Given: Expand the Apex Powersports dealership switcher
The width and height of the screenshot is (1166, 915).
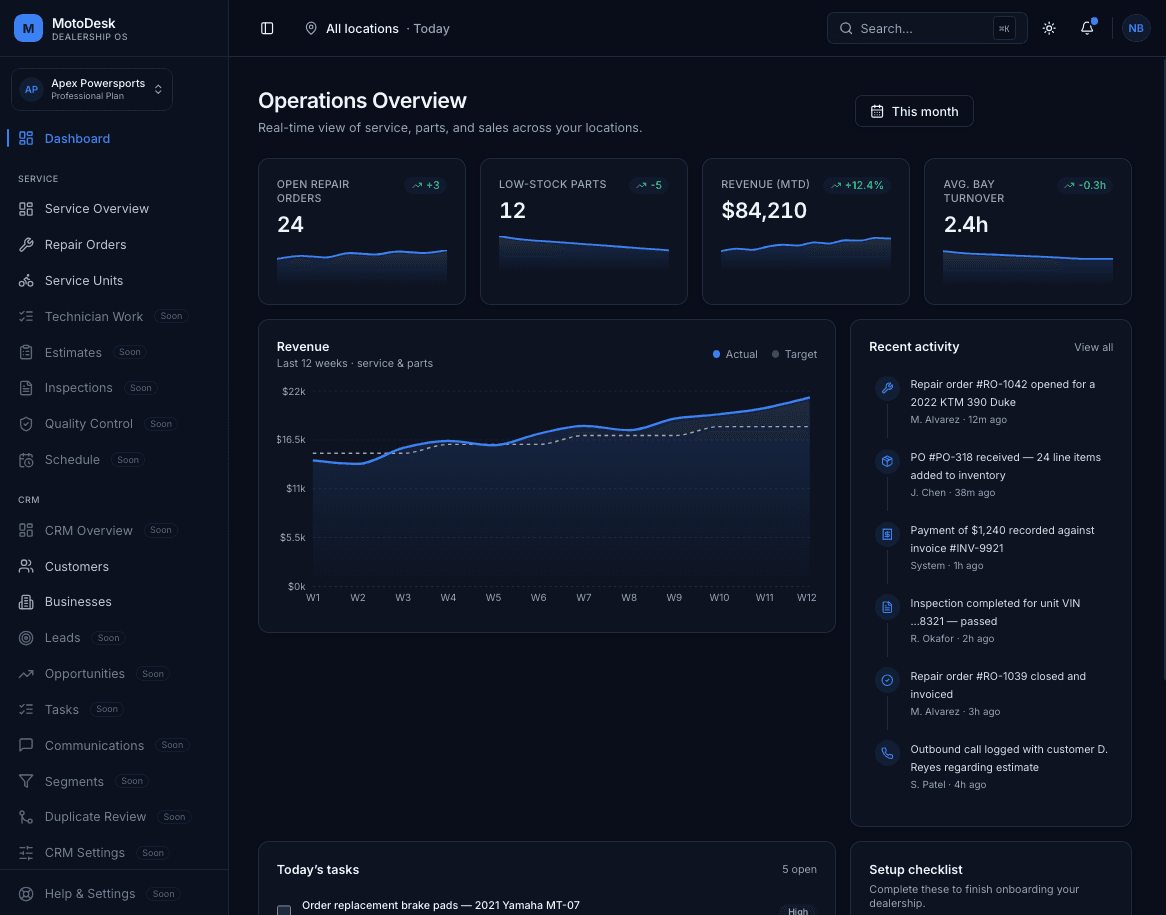Looking at the screenshot, I should coord(91,89).
